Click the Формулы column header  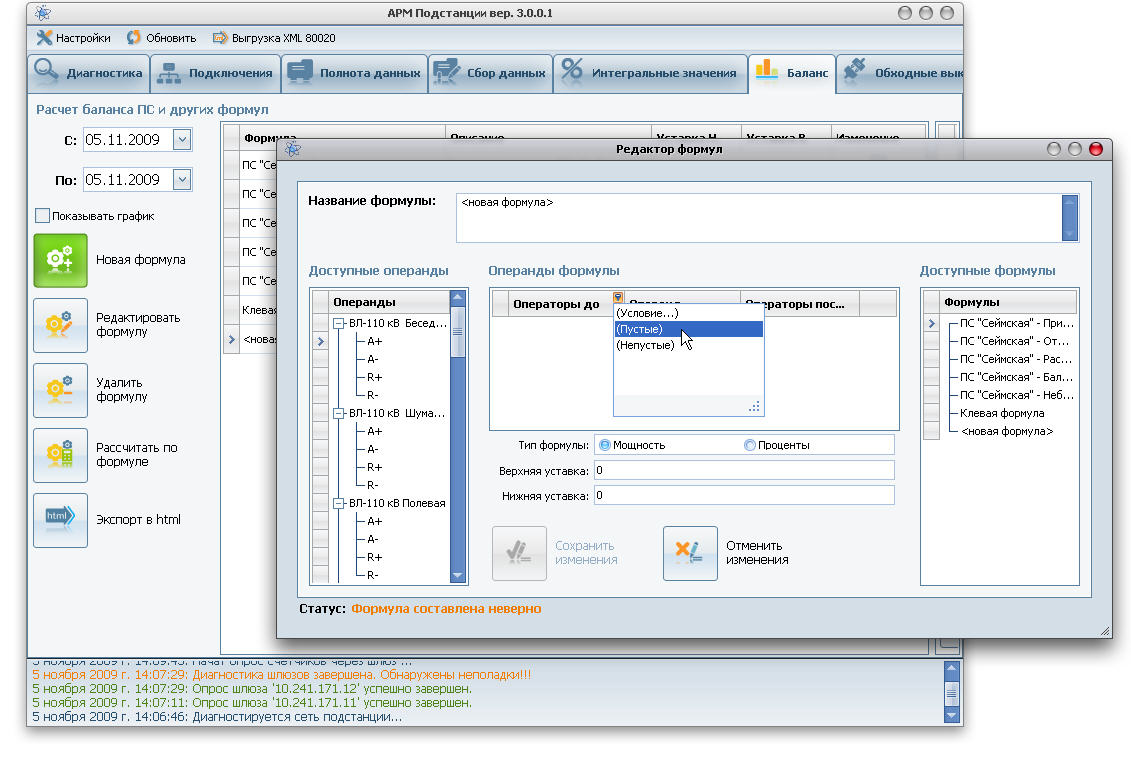[1008, 302]
